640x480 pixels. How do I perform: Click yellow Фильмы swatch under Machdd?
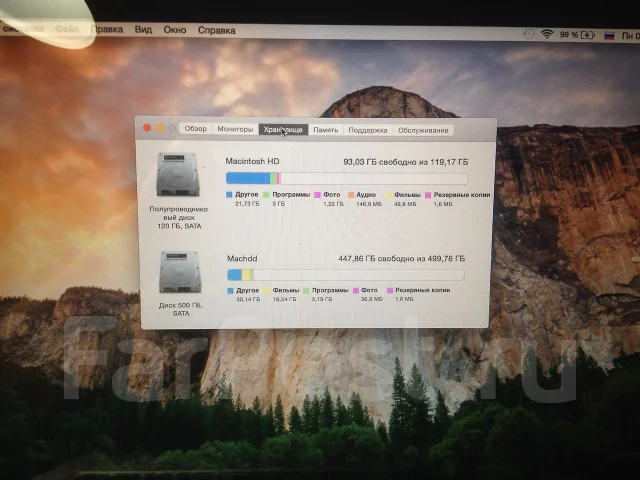click(x=267, y=291)
